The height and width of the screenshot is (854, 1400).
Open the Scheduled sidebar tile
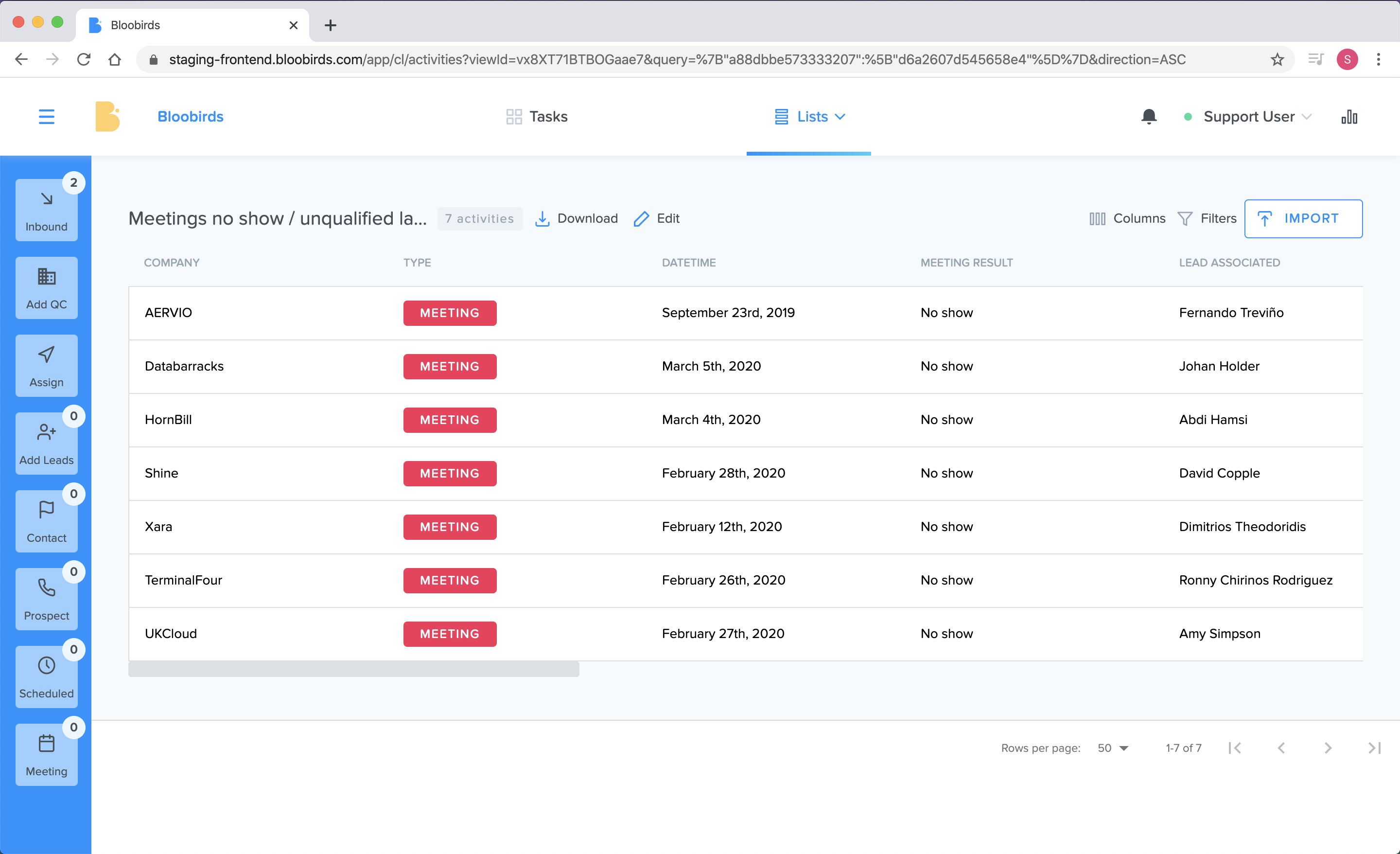click(x=47, y=677)
